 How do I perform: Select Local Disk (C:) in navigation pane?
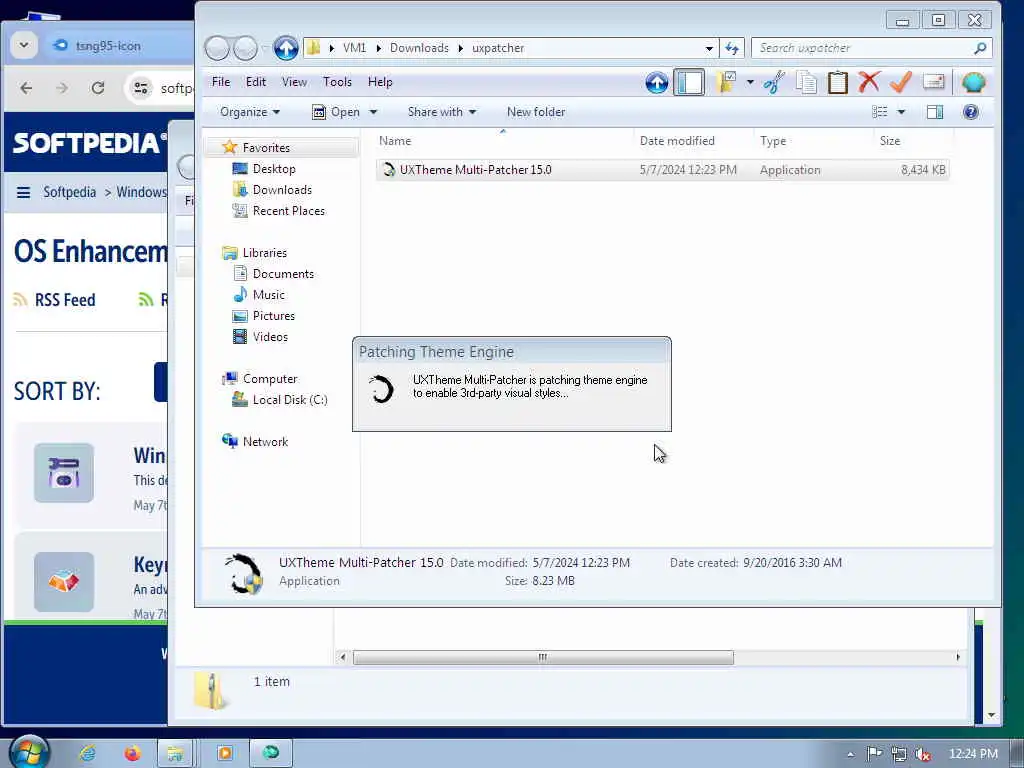tap(290, 400)
